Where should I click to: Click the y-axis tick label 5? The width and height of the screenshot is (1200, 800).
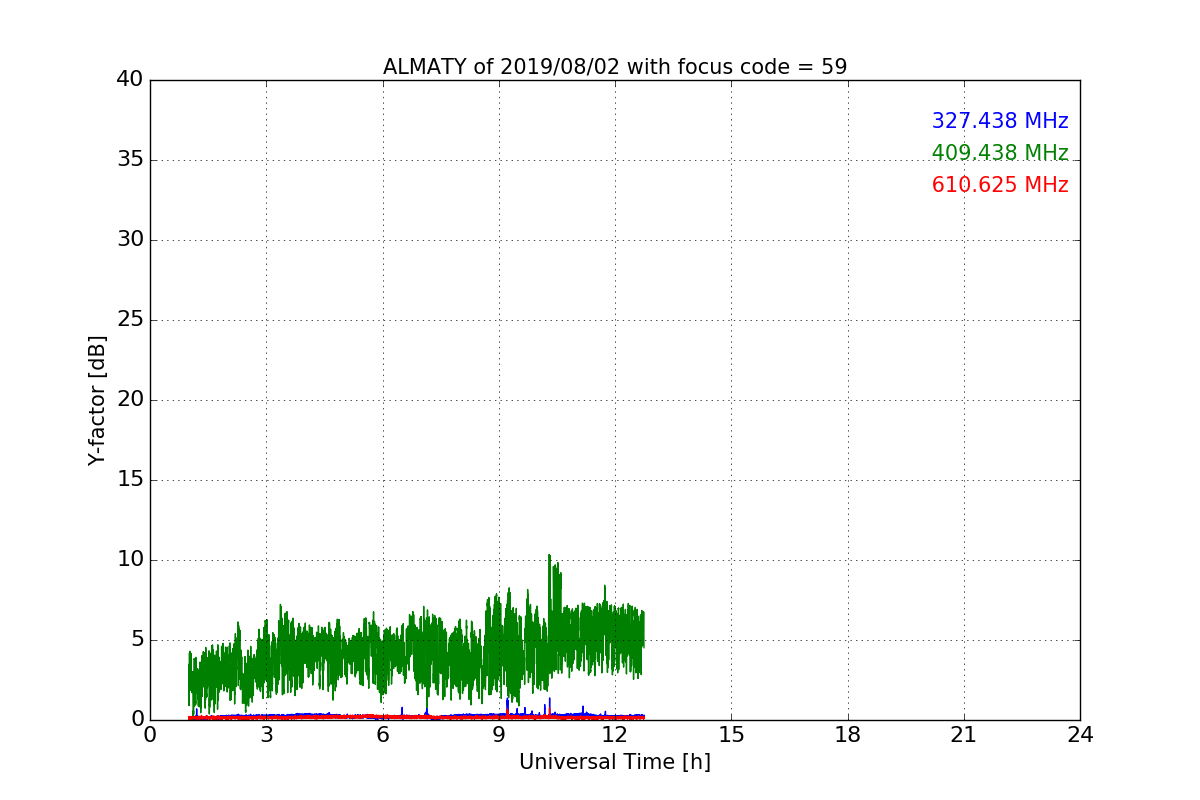(x=137, y=640)
